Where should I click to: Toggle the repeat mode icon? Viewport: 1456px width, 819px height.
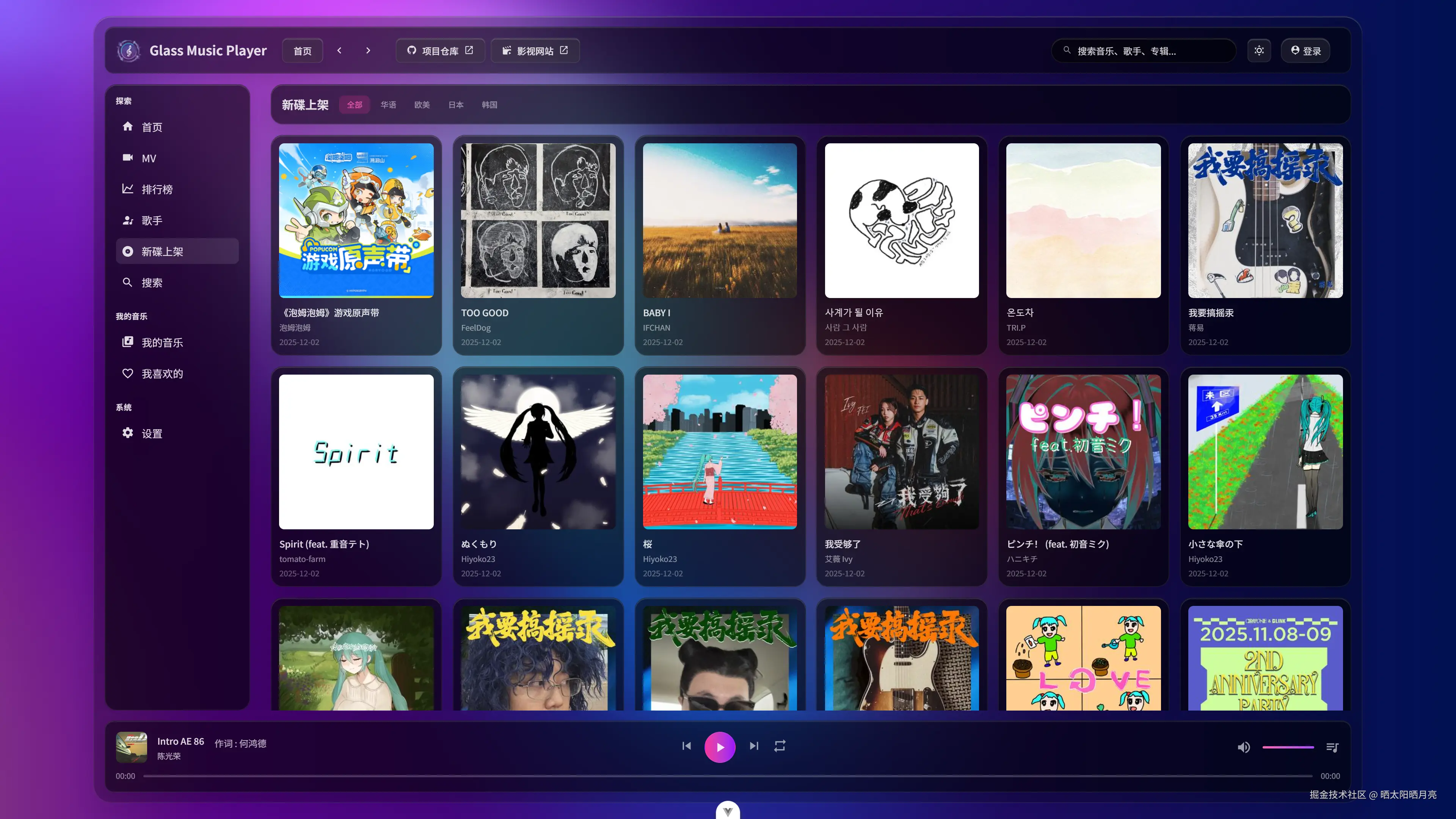point(780,746)
